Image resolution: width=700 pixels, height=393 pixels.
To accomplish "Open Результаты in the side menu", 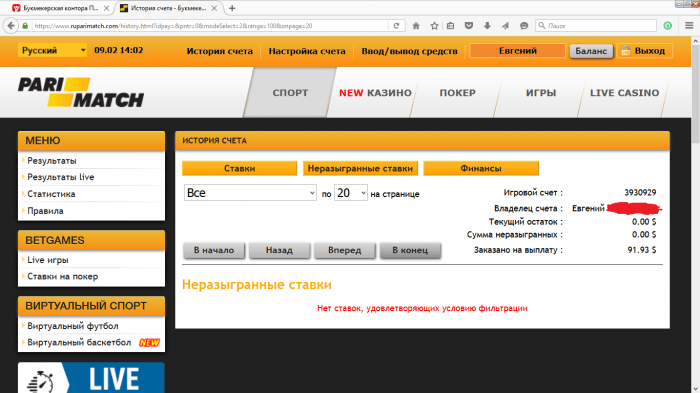I will [x=52, y=161].
